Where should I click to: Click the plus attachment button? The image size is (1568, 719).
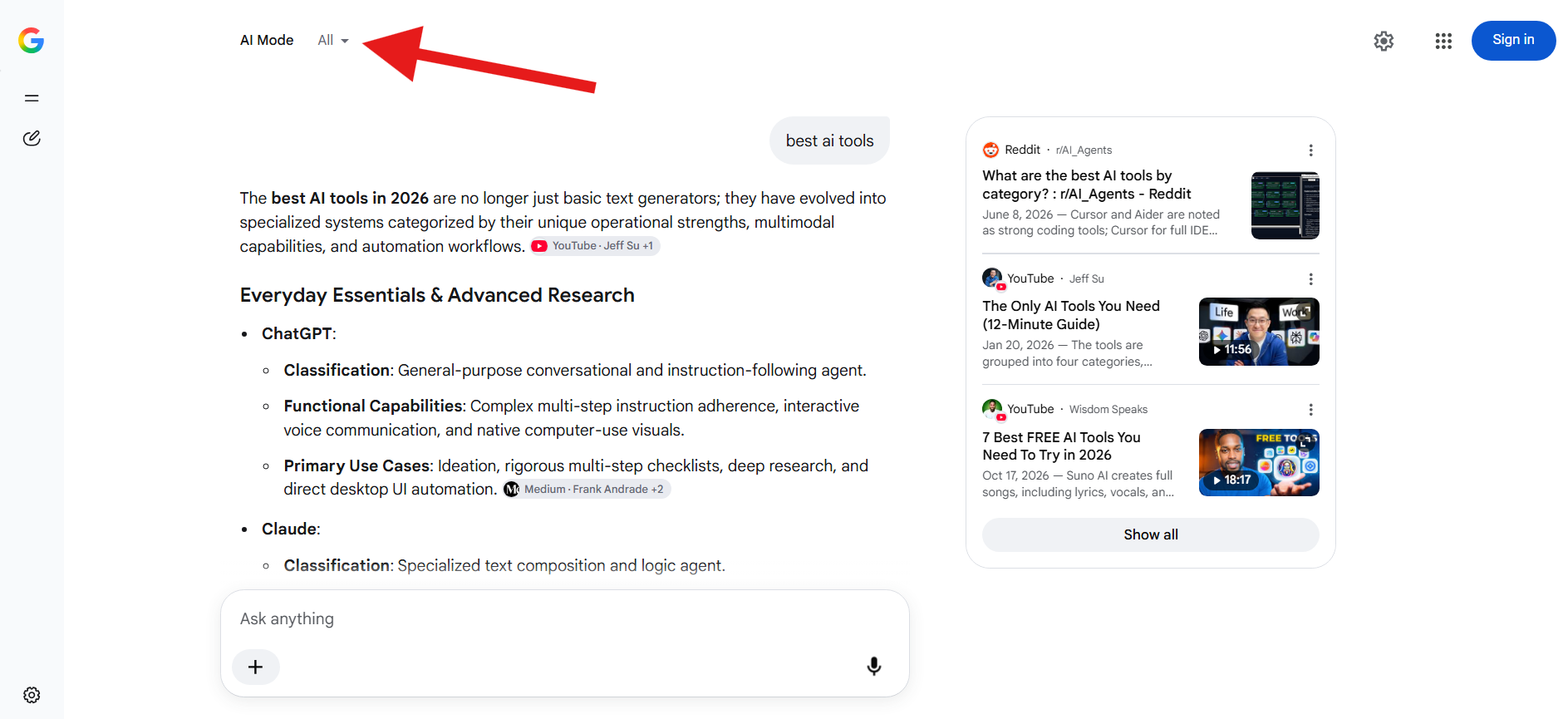click(x=256, y=667)
